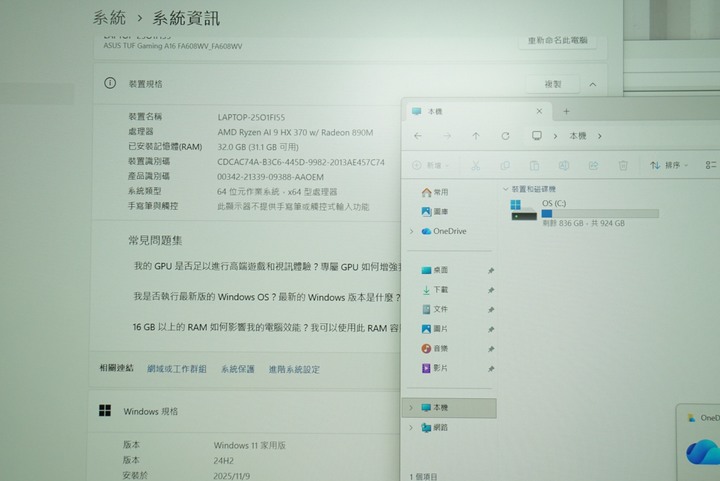Image resolution: width=720 pixels, height=481 pixels.
Task: Click the Cut scissors icon in Explorer toolbar
Action: coord(476,165)
